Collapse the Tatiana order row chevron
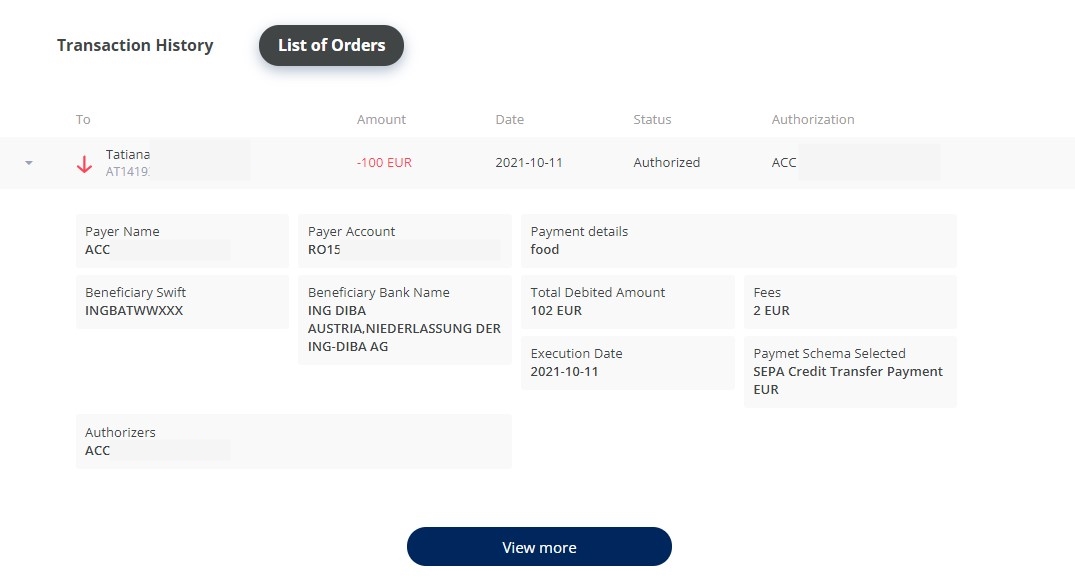The image size is (1075, 582). click(28, 163)
